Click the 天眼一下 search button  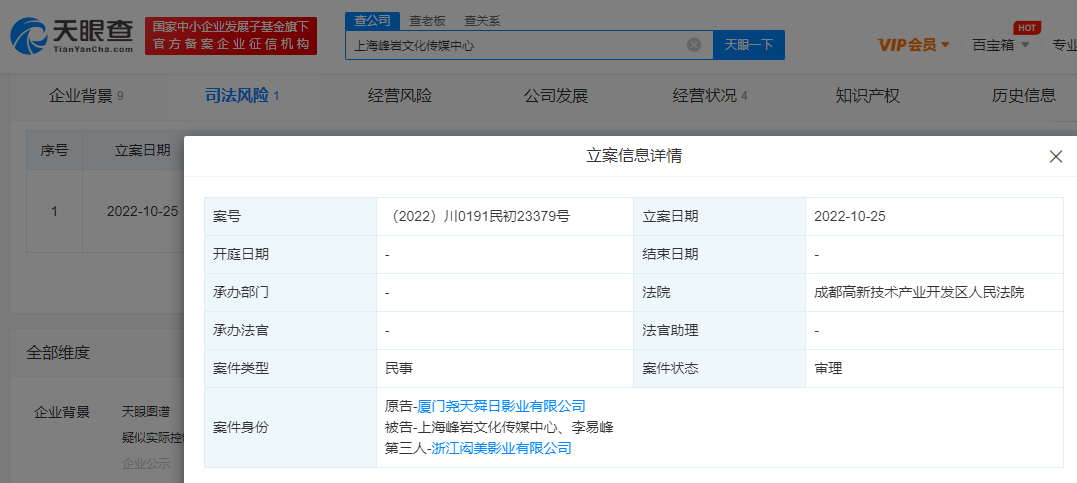(749, 45)
